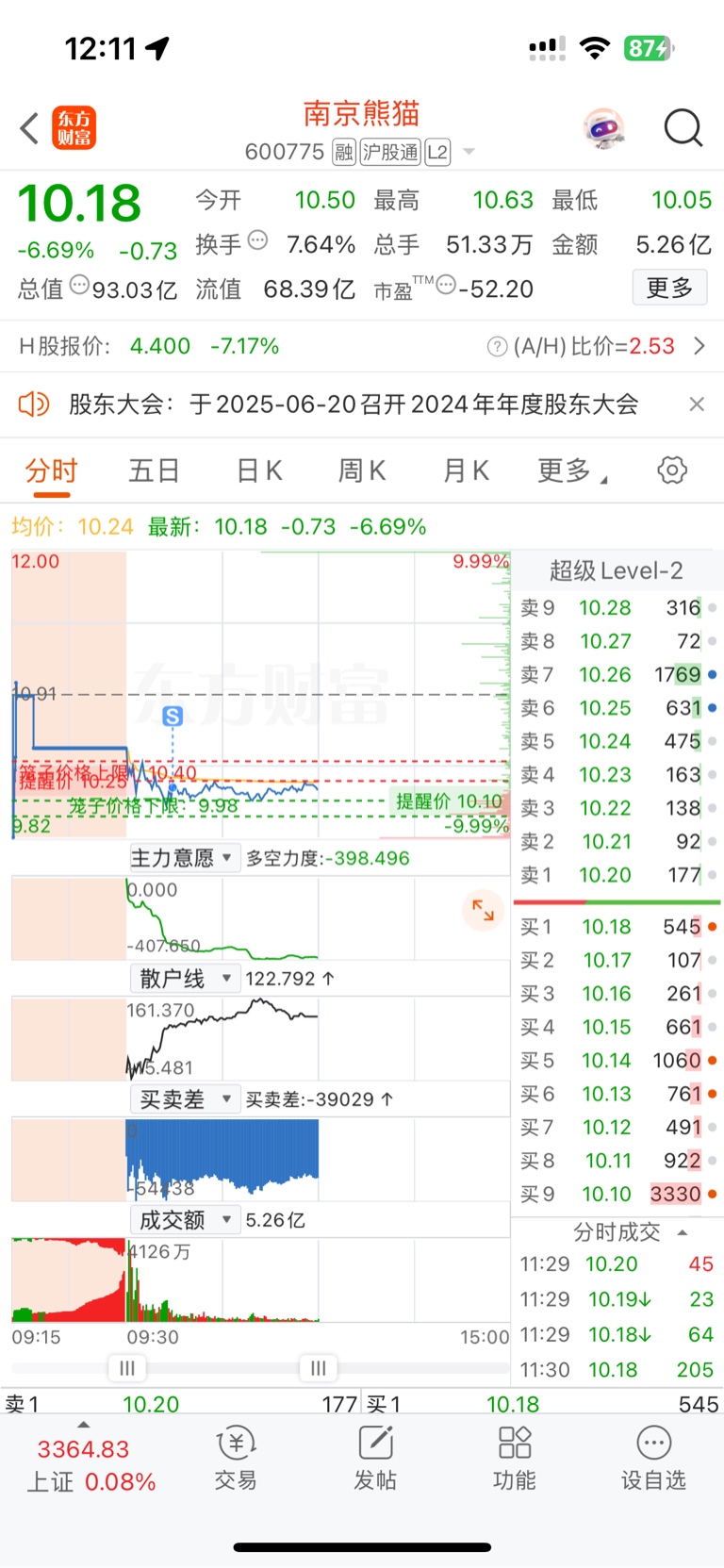The width and height of the screenshot is (724, 1568).
Task: Open 上证 index 3364.83 quote
Action: (91, 1465)
